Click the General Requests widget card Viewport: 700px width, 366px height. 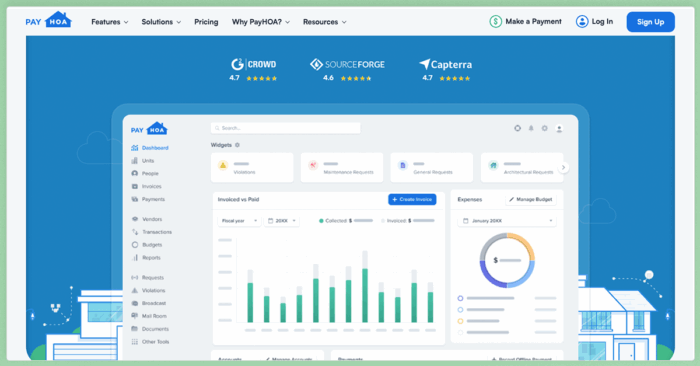point(431,167)
